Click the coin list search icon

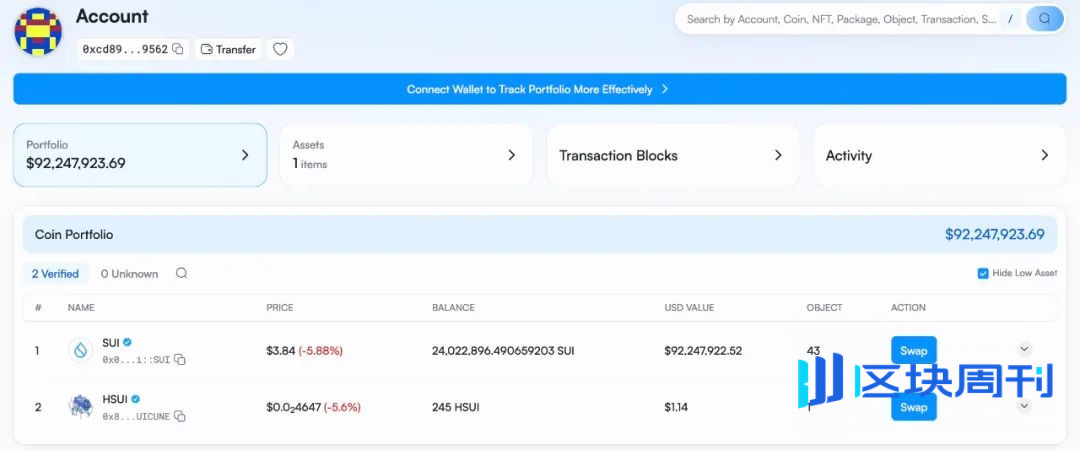pos(181,273)
